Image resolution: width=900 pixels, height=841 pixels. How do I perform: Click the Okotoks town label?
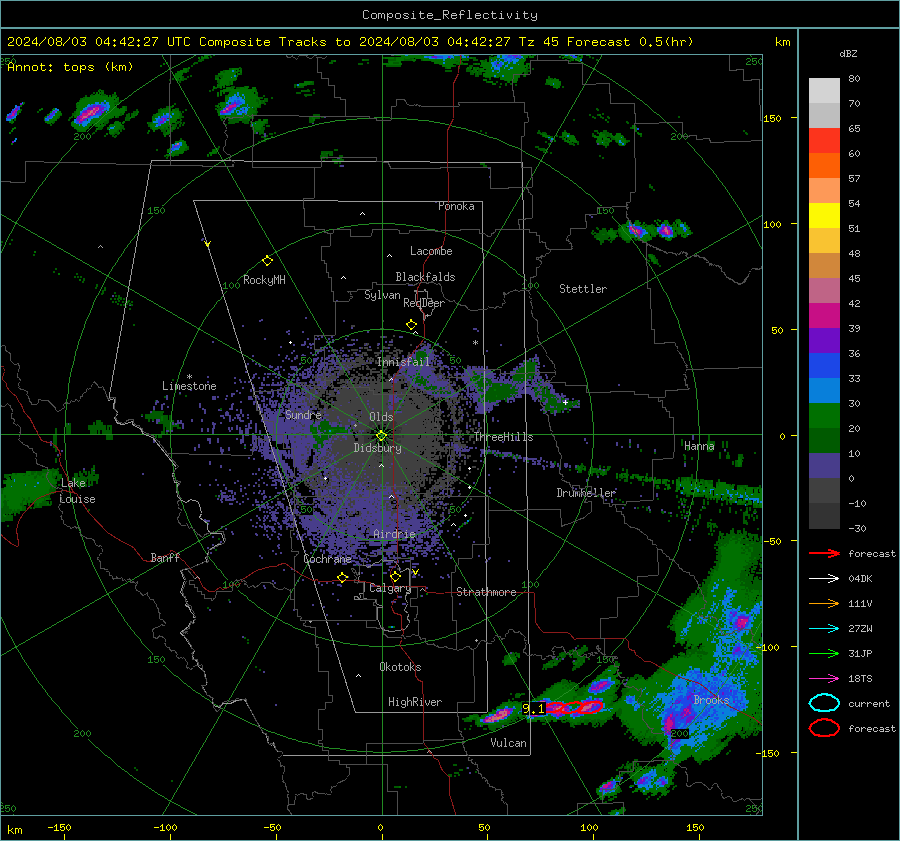[400, 667]
